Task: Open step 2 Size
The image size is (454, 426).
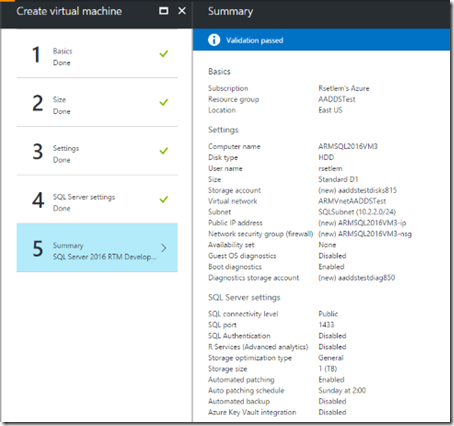Action: [97, 103]
